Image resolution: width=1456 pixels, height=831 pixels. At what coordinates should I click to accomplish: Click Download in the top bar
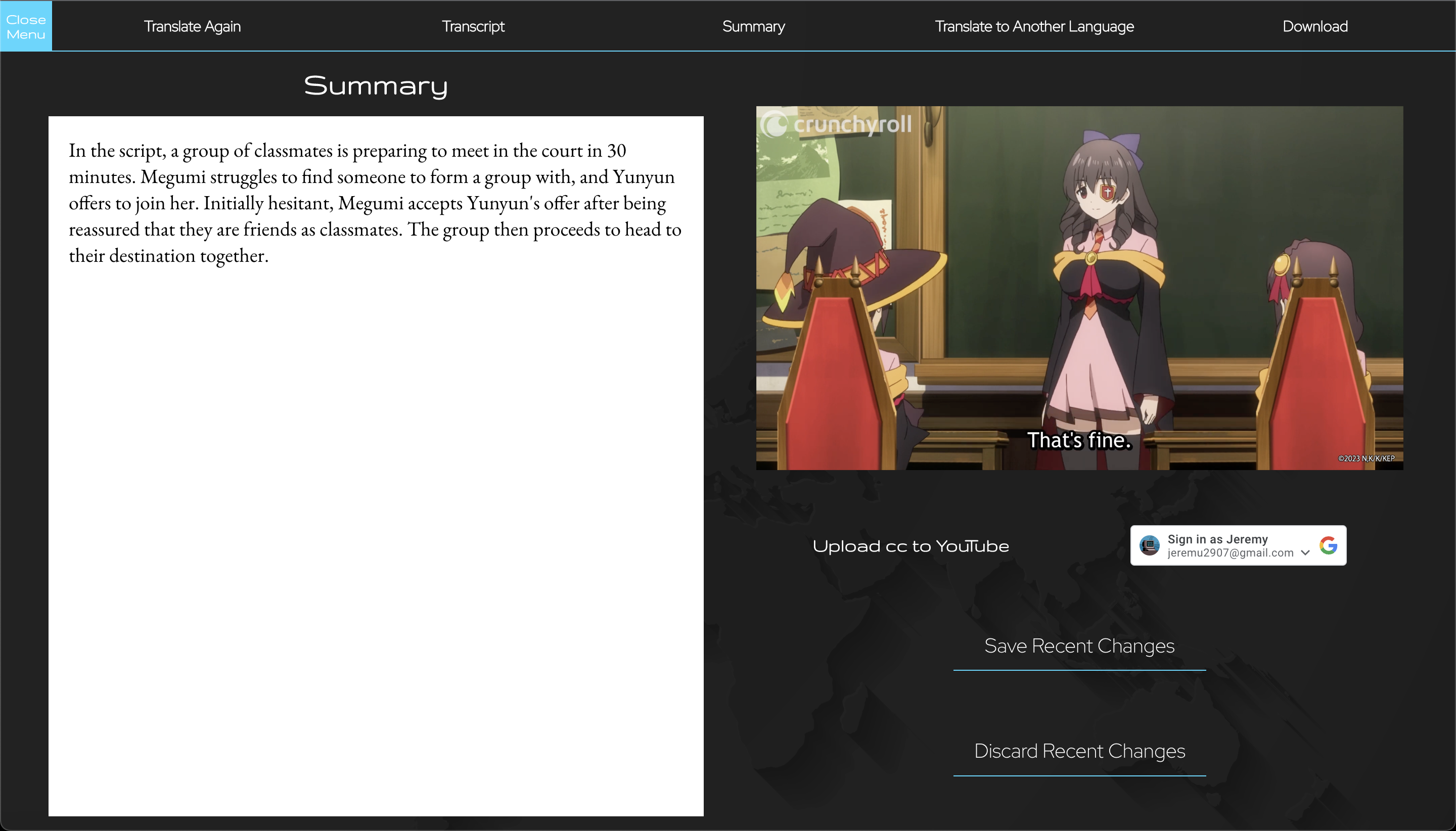click(x=1315, y=26)
